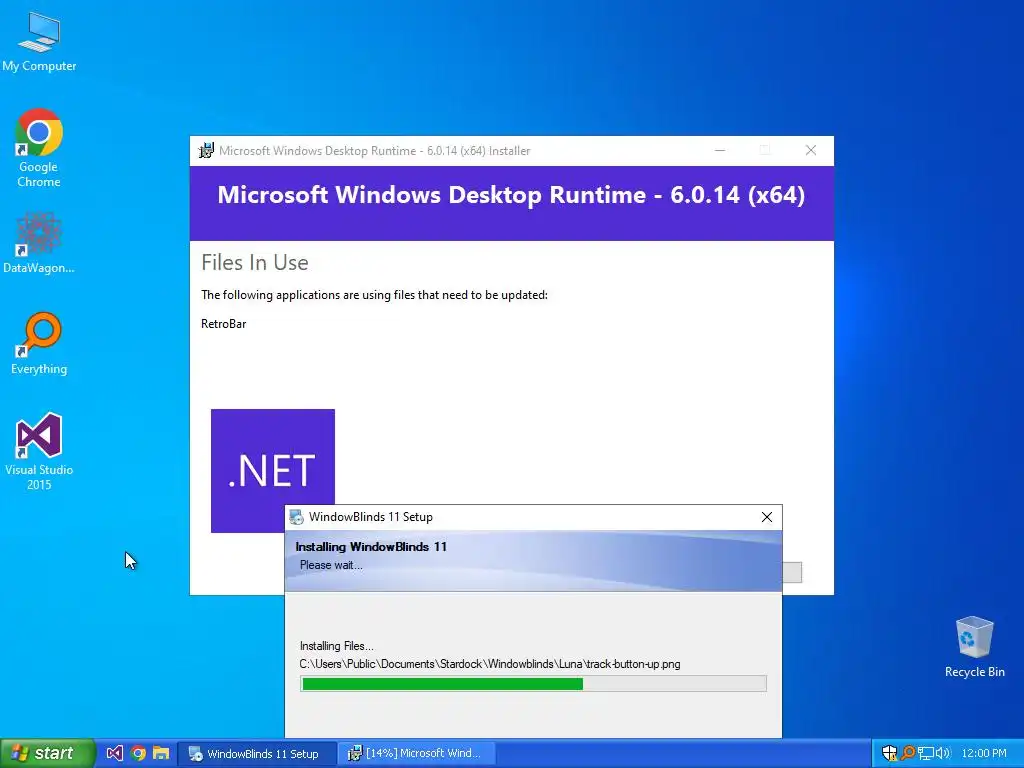The width and height of the screenshot is (1024, 768).
Task: Click the 'Installing Files...' status text
Action: [x=336, y=646]
